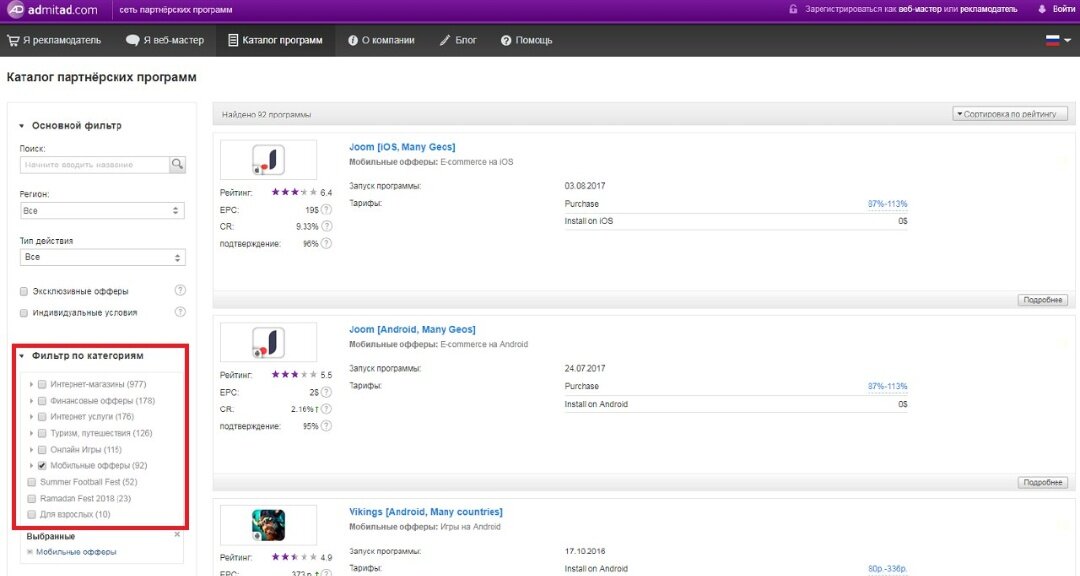Viewport: 1080px width, 576px height.
Task: Click the EPC help icon for Joom Android
Action: tap(326, 392)
